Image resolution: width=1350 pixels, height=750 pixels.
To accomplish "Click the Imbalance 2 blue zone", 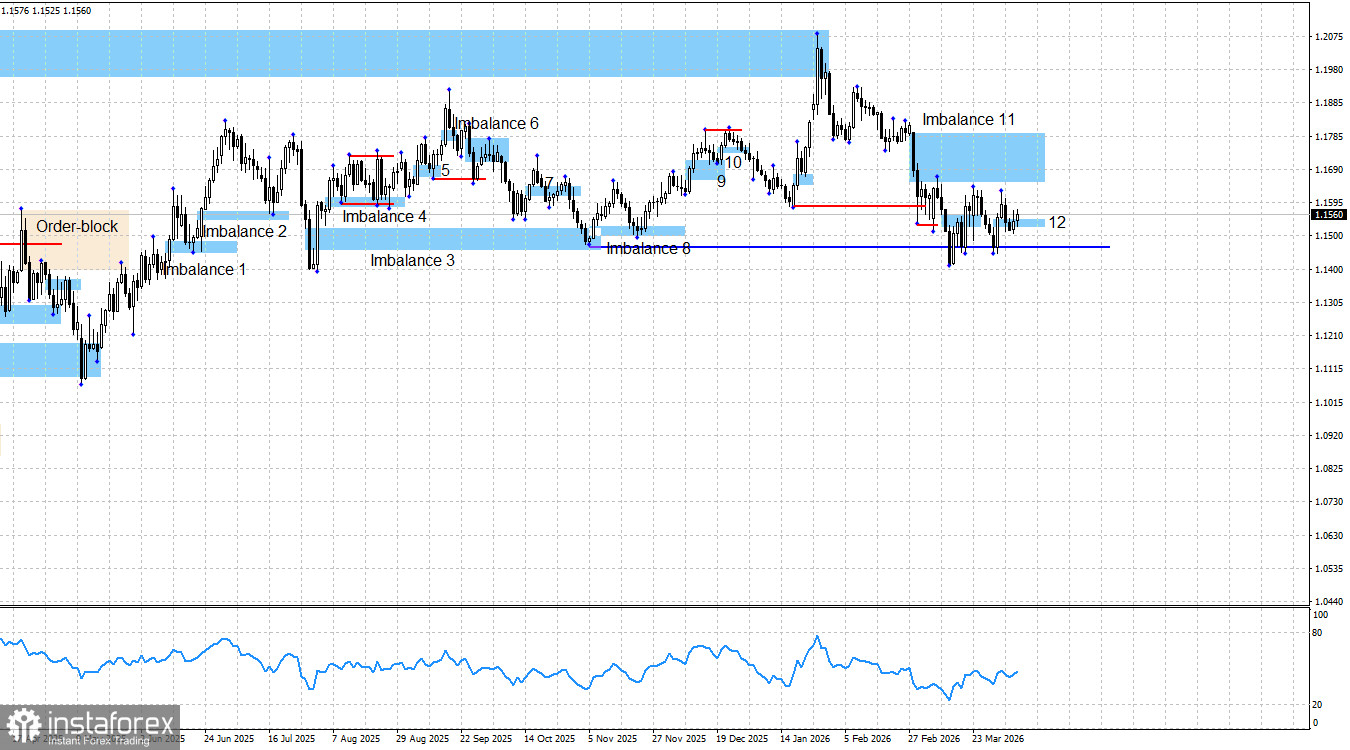I will click(x=245, y=216).
